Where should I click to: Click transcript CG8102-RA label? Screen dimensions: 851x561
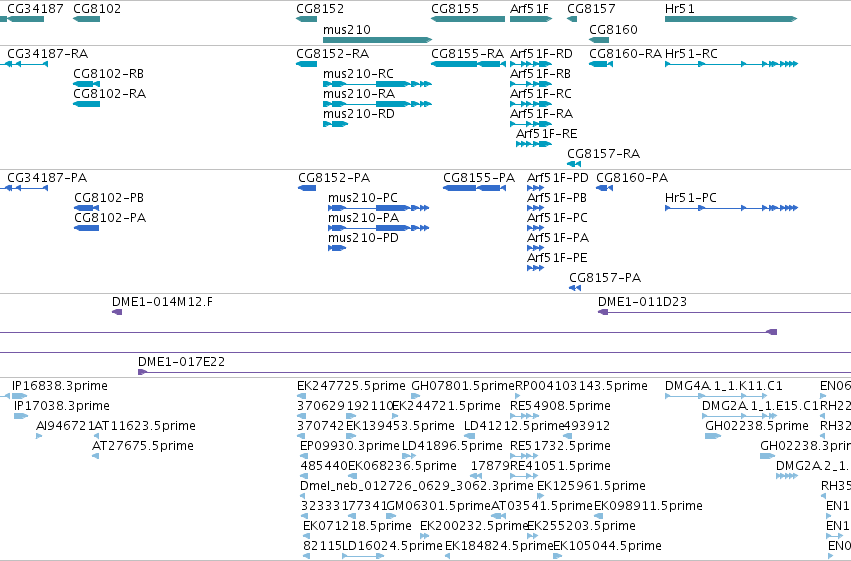tap(110, 94)
